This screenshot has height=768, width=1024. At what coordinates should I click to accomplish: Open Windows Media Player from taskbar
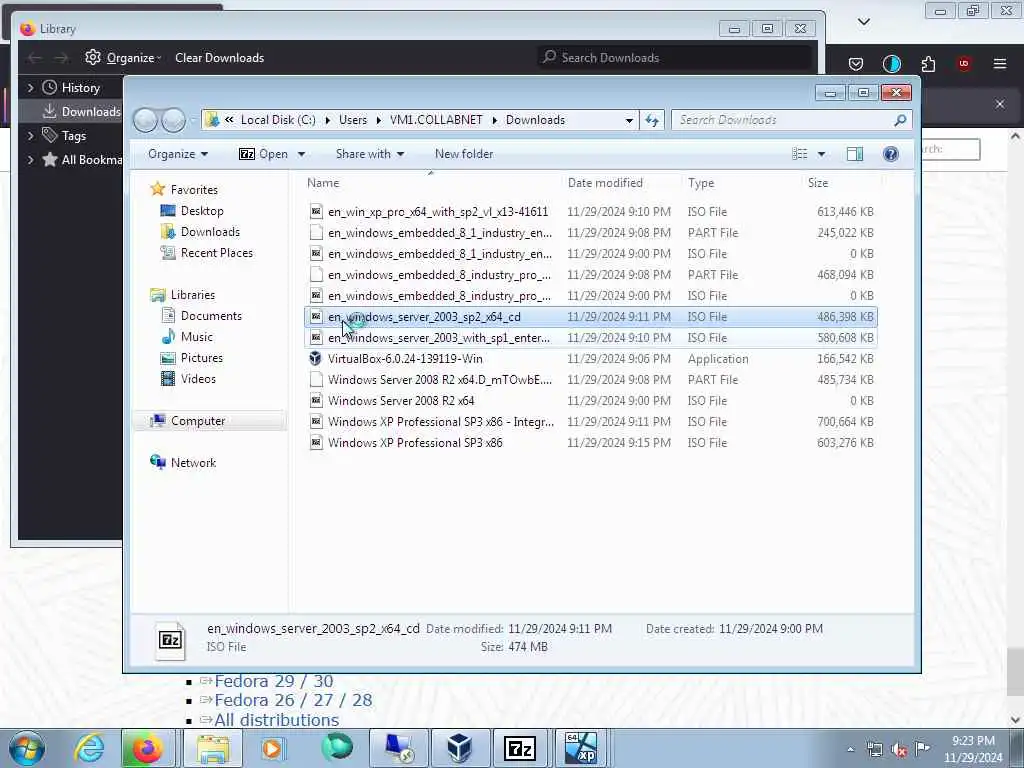click(272, 748)
